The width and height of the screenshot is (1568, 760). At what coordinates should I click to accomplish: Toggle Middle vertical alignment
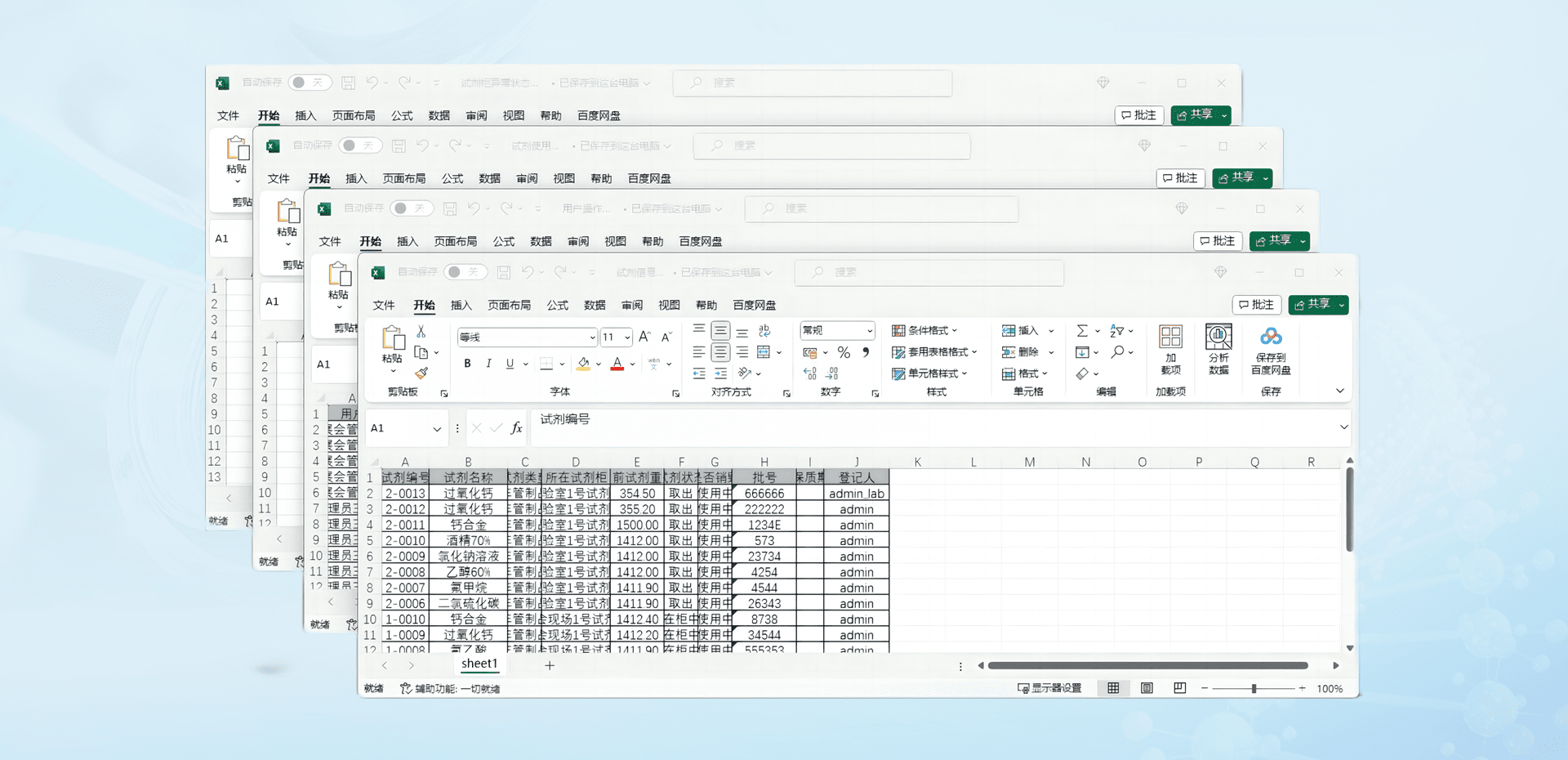coord(720,330)
